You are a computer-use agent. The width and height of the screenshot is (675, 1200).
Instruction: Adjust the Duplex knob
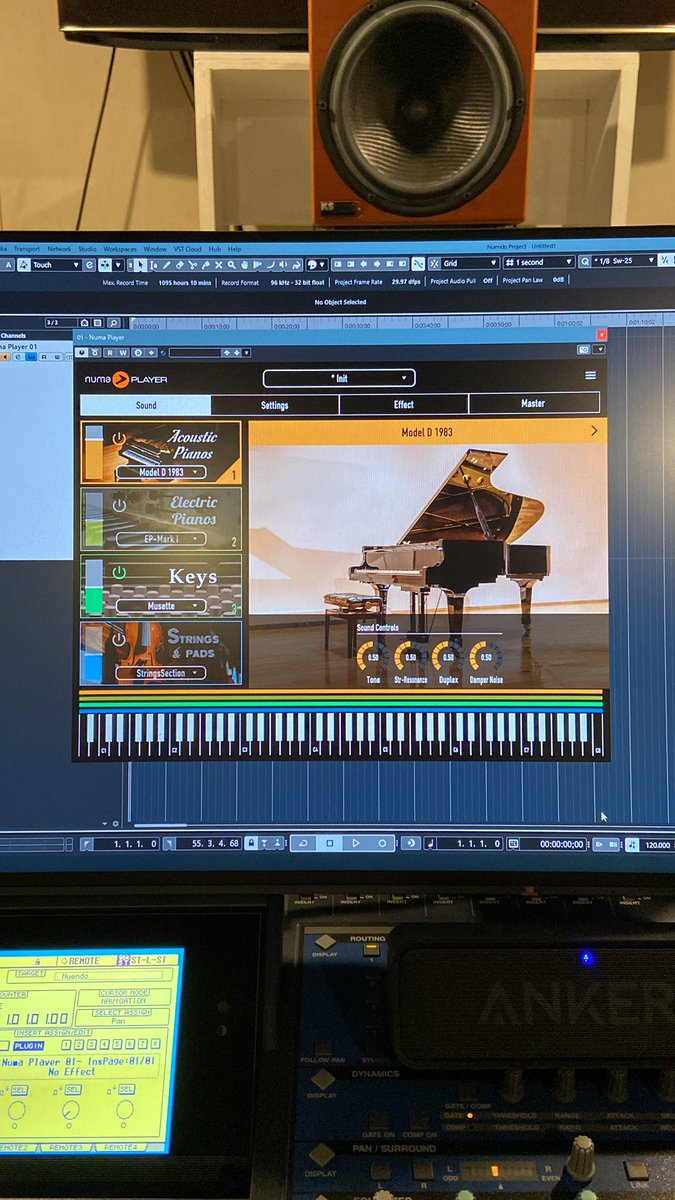pyautogui.click(x=448, y=657)
